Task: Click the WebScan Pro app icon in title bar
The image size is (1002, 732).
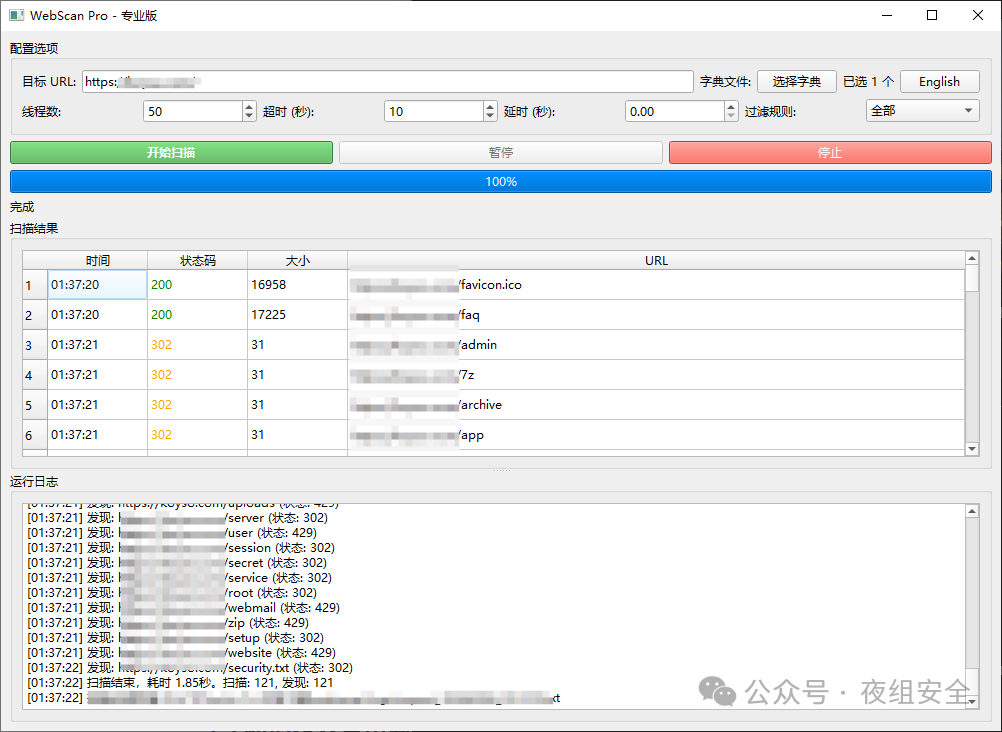Action: 17,15
